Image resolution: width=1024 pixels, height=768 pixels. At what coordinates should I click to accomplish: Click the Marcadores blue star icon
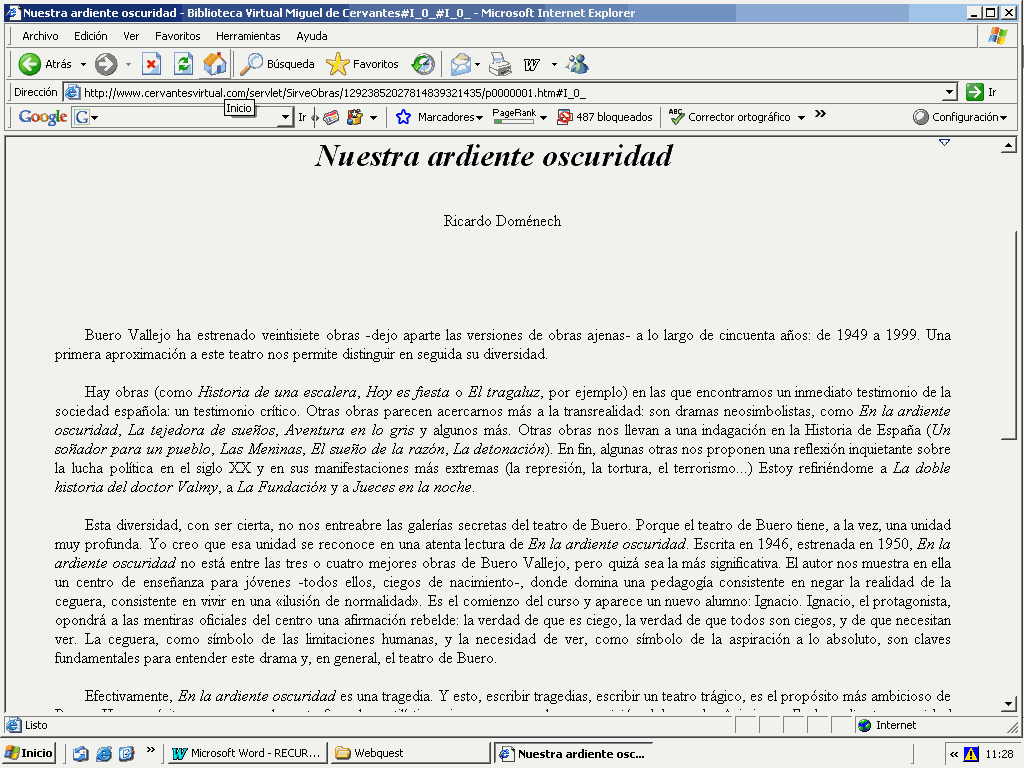click(x=404, y=117)
